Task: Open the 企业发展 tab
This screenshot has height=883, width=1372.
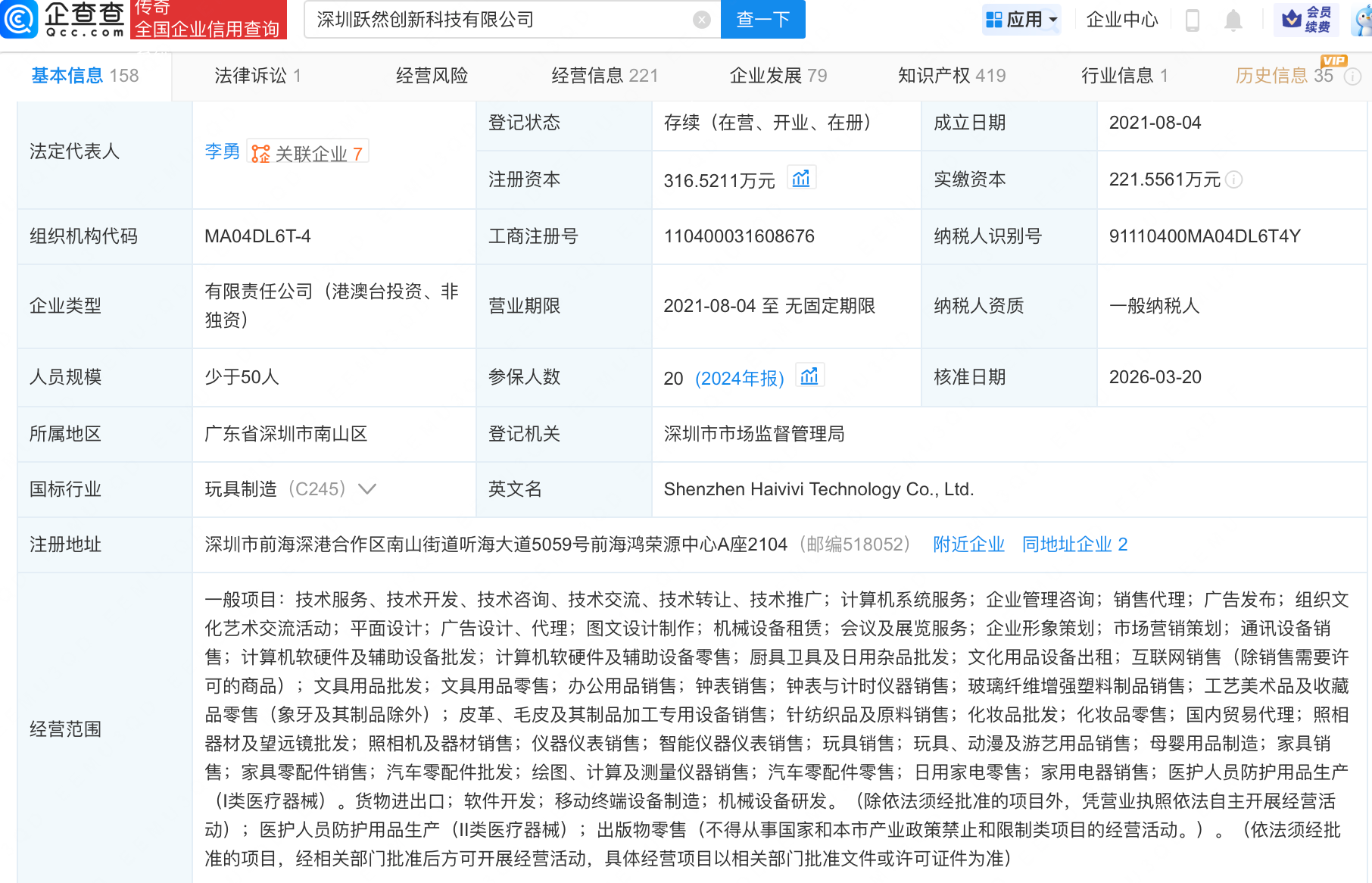Action: pyautogui.click(x=778, y=76)
